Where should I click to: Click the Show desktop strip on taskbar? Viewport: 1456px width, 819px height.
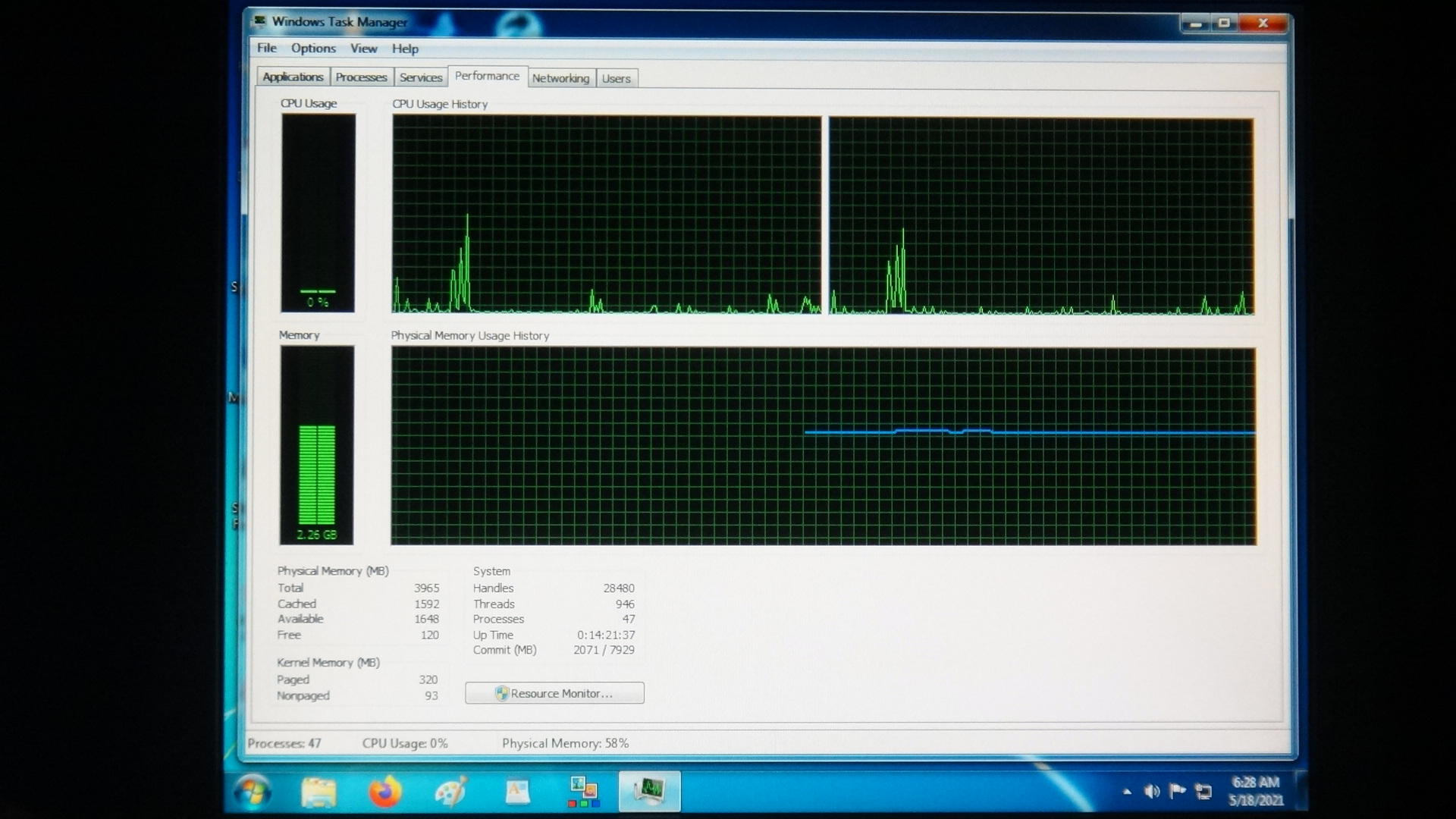tap(1301, 792)
